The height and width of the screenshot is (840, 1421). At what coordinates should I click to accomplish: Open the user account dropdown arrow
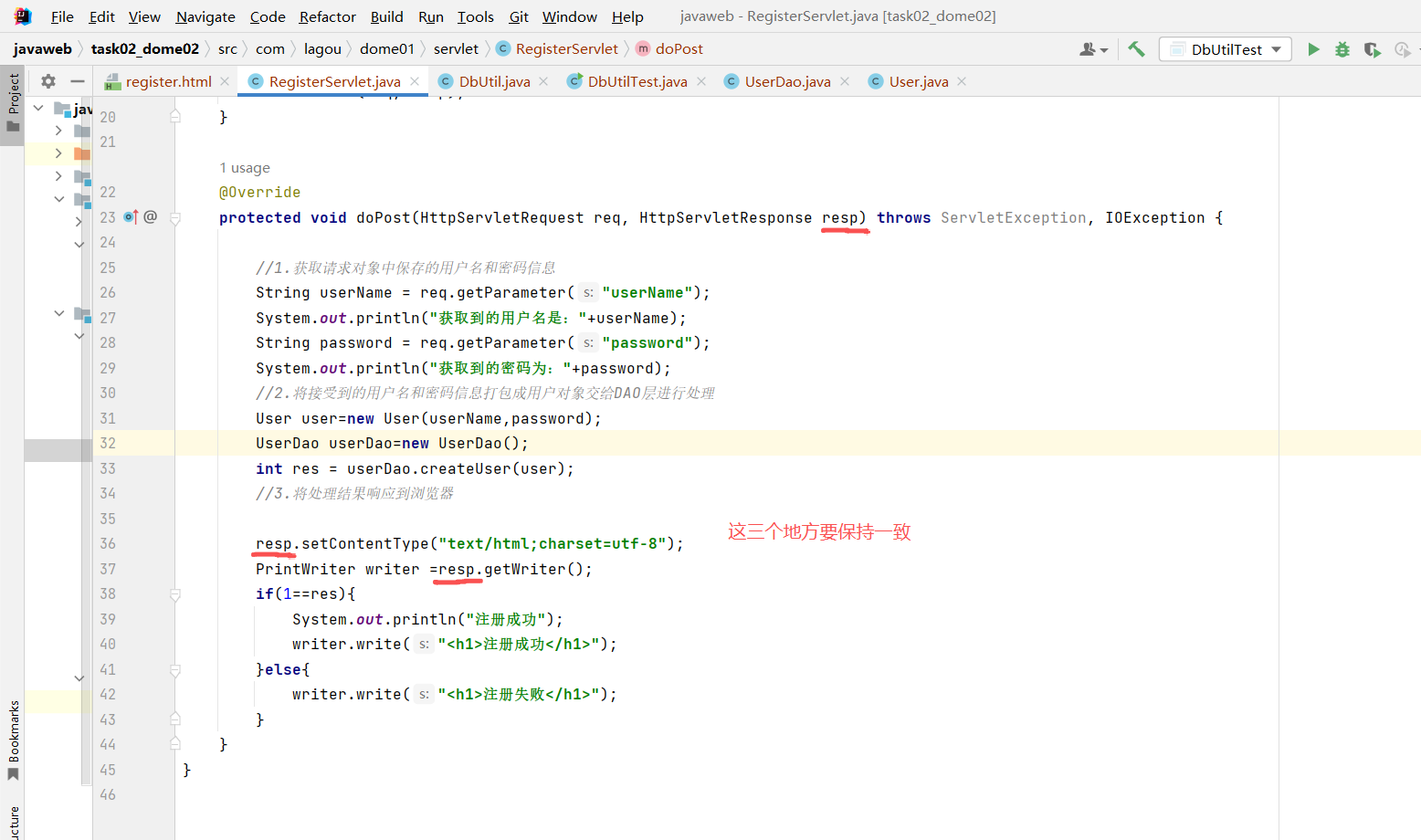(1103, 48)
